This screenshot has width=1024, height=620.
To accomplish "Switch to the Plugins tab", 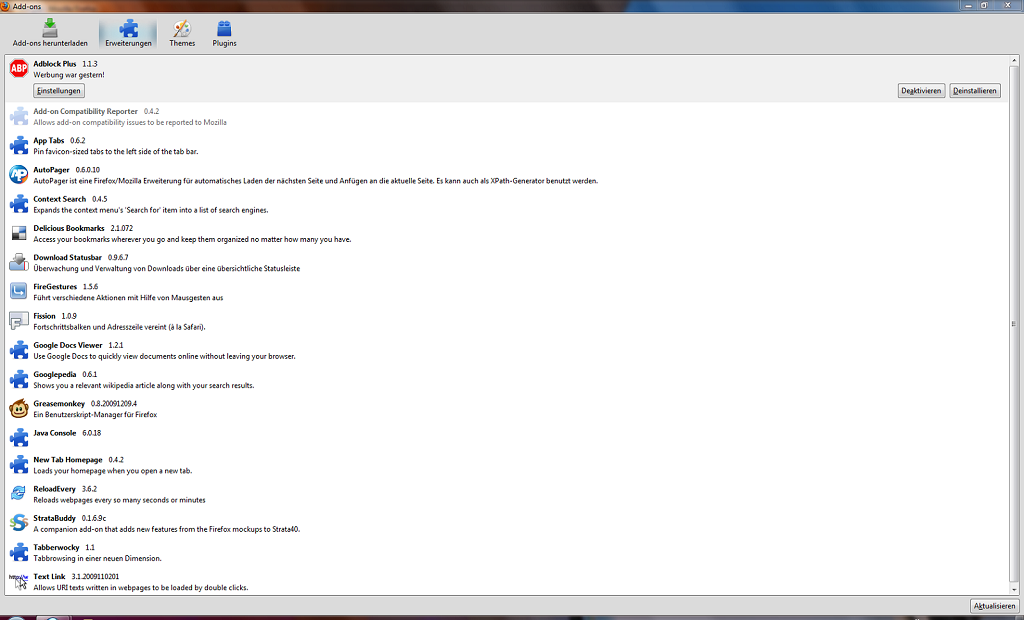I will click(x=224, y=33).
